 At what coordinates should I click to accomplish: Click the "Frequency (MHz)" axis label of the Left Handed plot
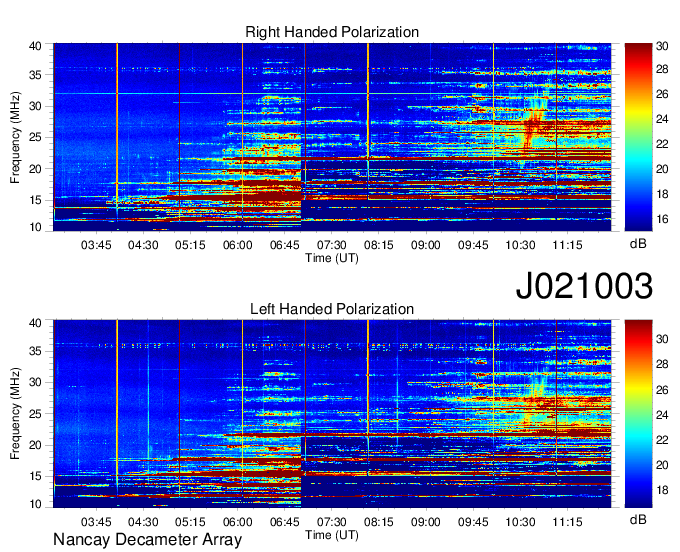pyautogui.click(x=15, y=414)
